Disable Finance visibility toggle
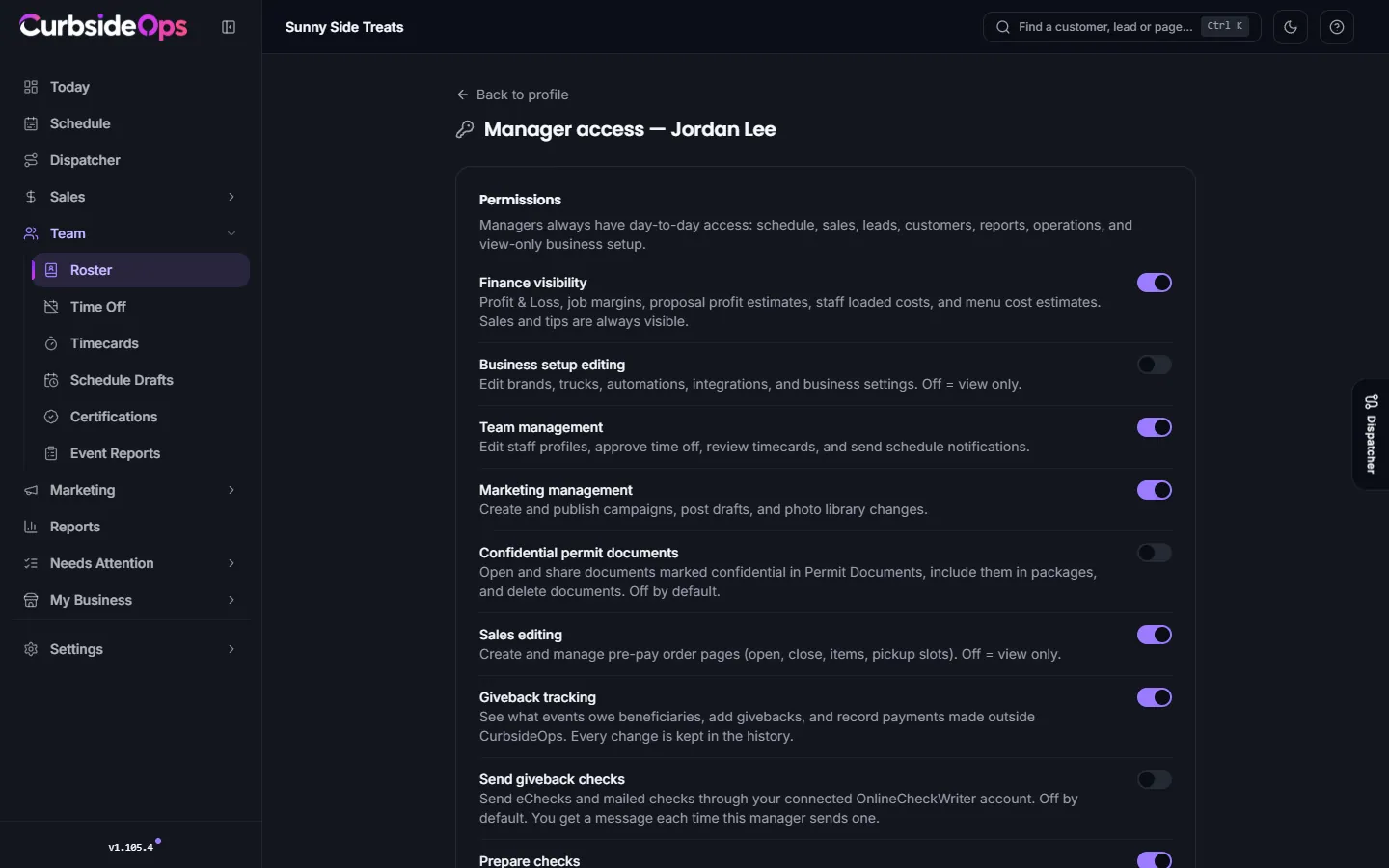1389x868 pixels. [x=1155, y=283]
